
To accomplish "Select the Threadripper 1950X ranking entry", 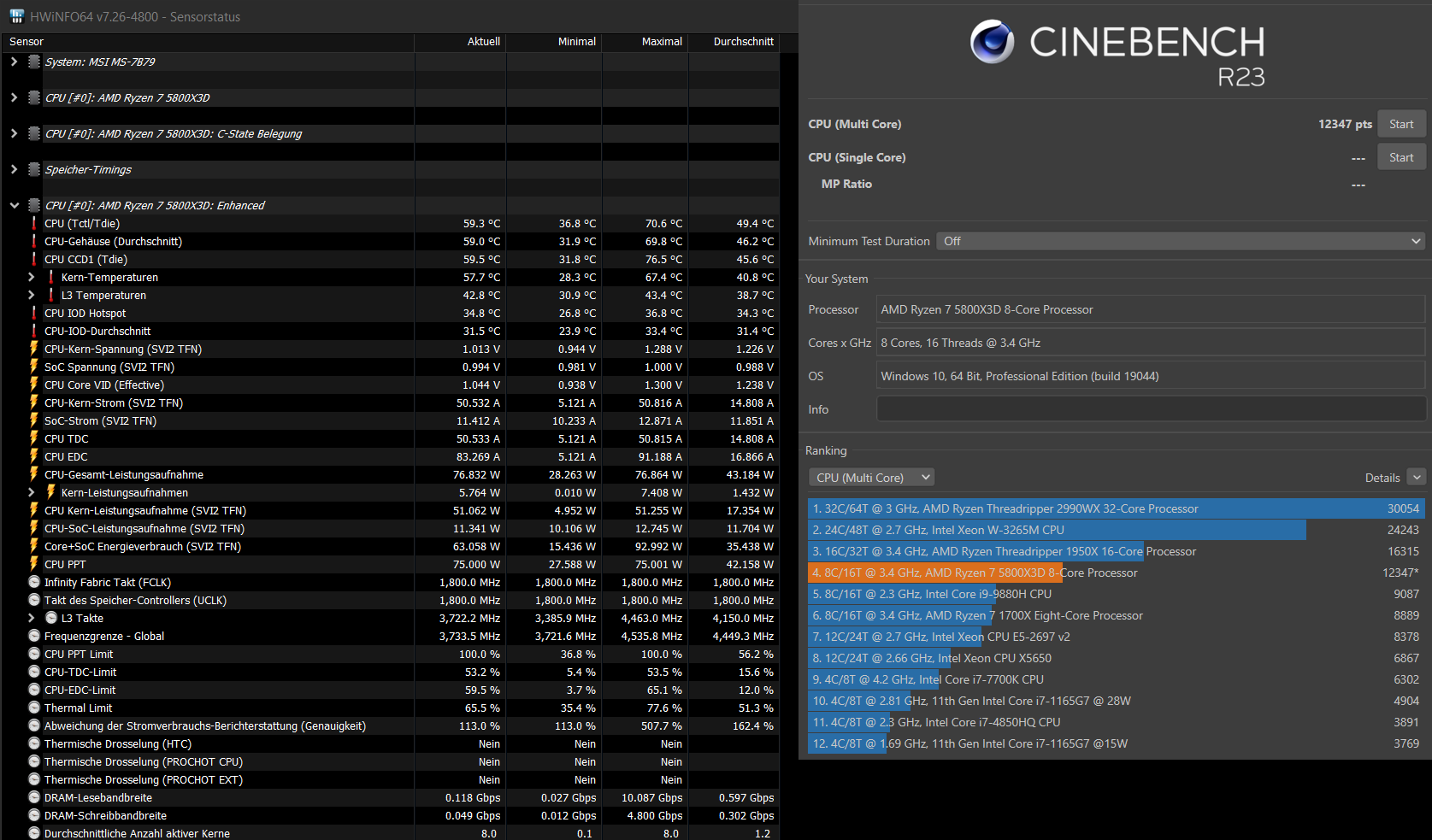I will pos(1117,551).
